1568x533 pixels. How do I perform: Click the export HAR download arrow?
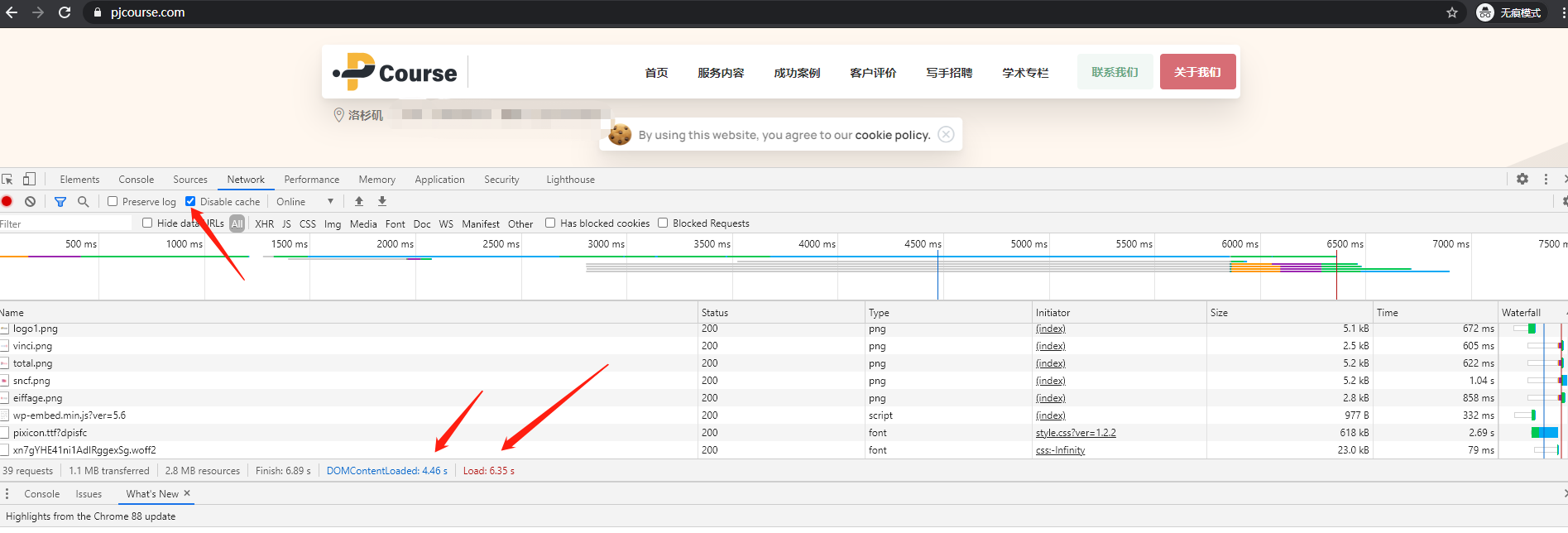382,201
